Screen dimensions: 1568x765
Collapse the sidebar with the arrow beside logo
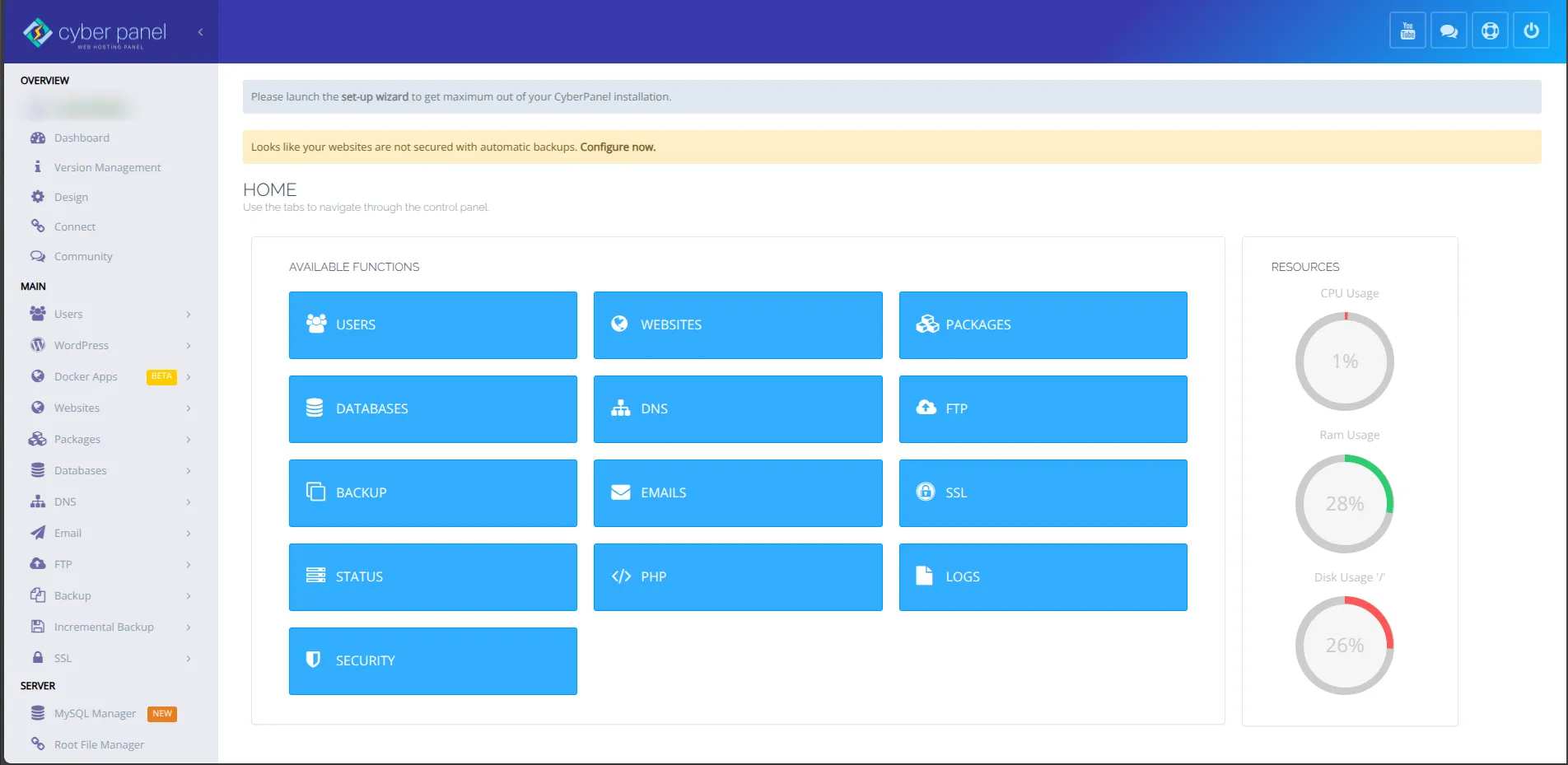pyautogui.click(x=200, y=32)
